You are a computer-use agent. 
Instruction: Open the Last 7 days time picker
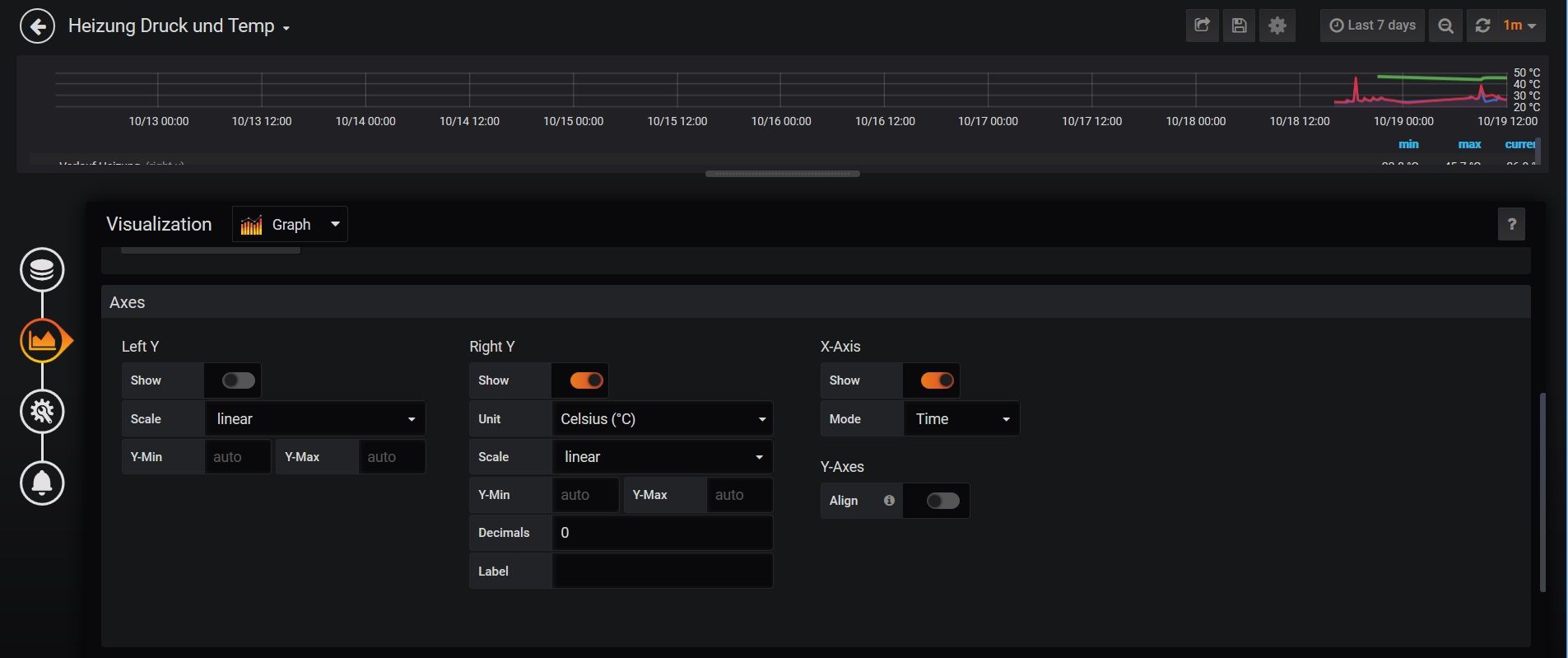1372,26
